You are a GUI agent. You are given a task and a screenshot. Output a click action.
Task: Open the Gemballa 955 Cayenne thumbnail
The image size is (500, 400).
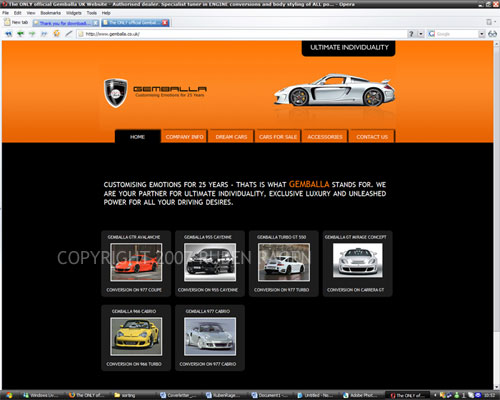coord(210,262)
